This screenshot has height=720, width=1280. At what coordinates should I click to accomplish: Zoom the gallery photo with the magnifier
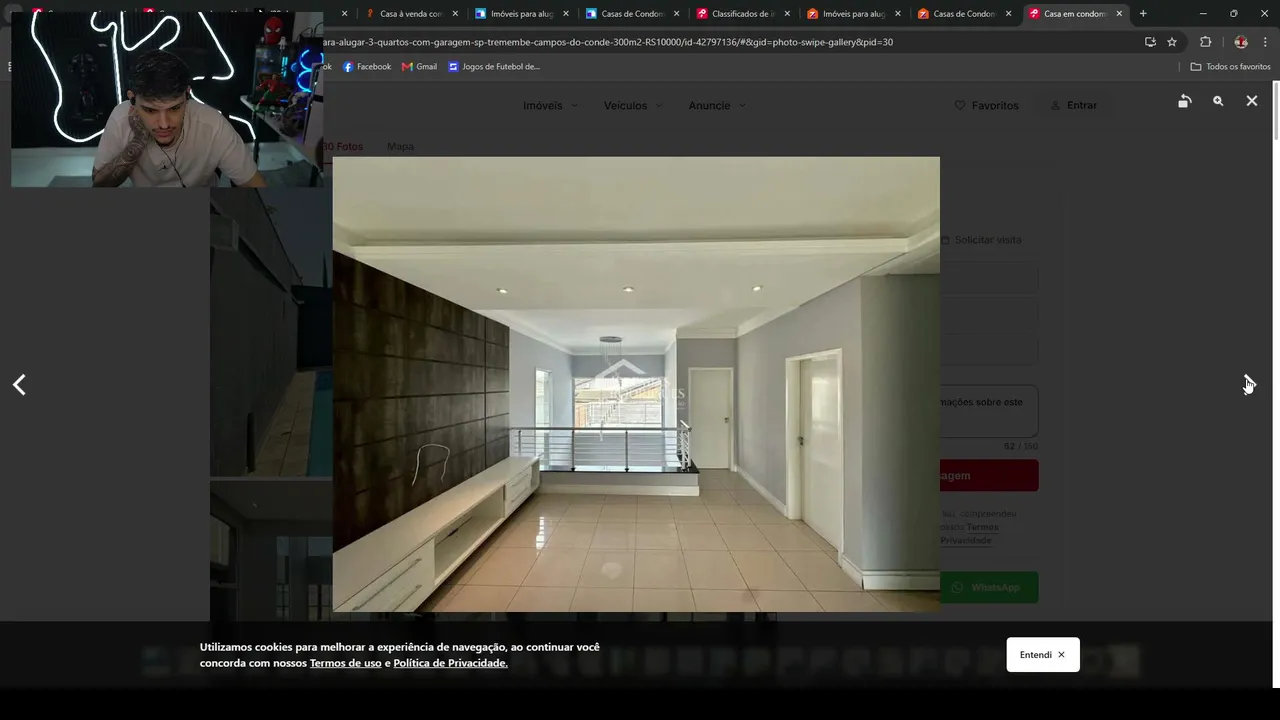pos(1218,101)
